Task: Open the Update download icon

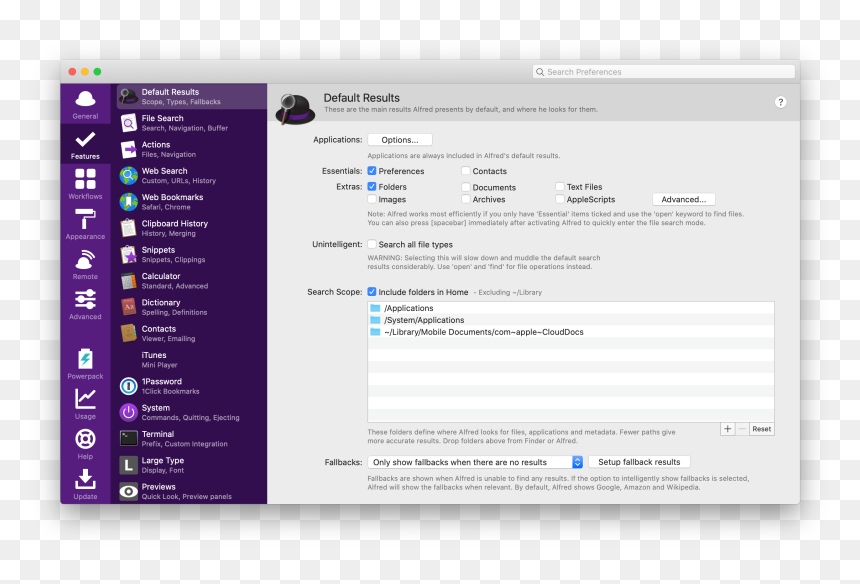Action: click(85, 479)
